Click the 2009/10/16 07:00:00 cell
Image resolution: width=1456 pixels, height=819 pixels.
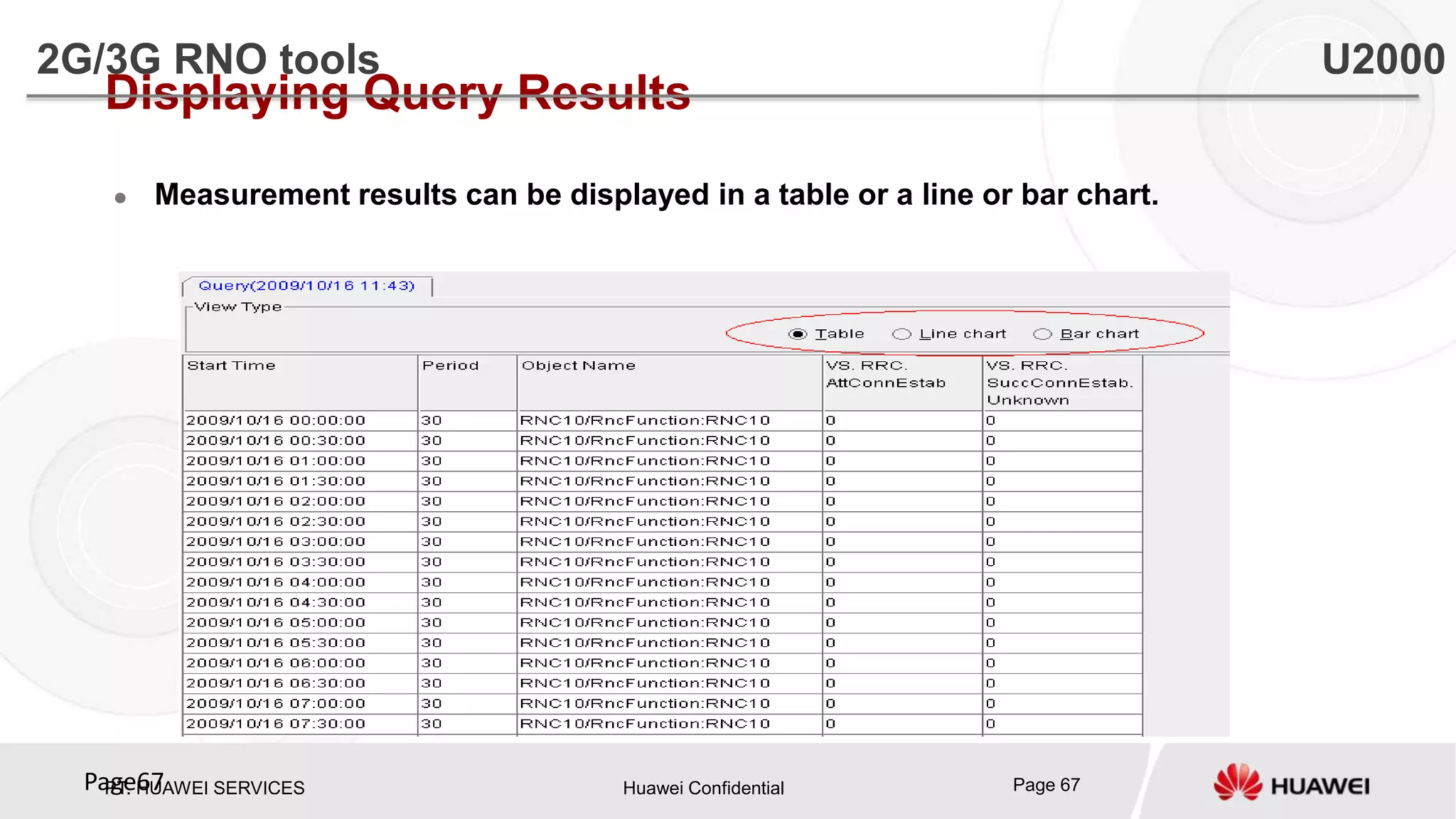(300, 704)
